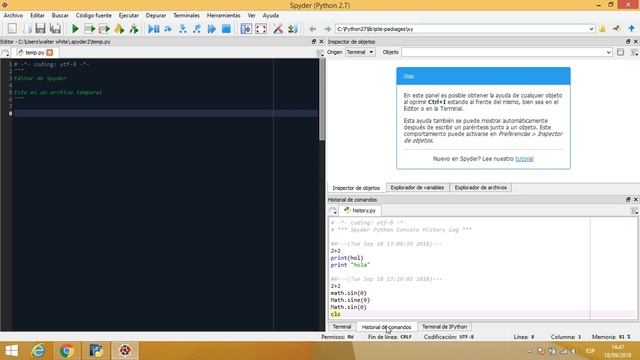Open the Terminales menu
Viewport: 640px width, 360px height.
click(x=186, y=15)
